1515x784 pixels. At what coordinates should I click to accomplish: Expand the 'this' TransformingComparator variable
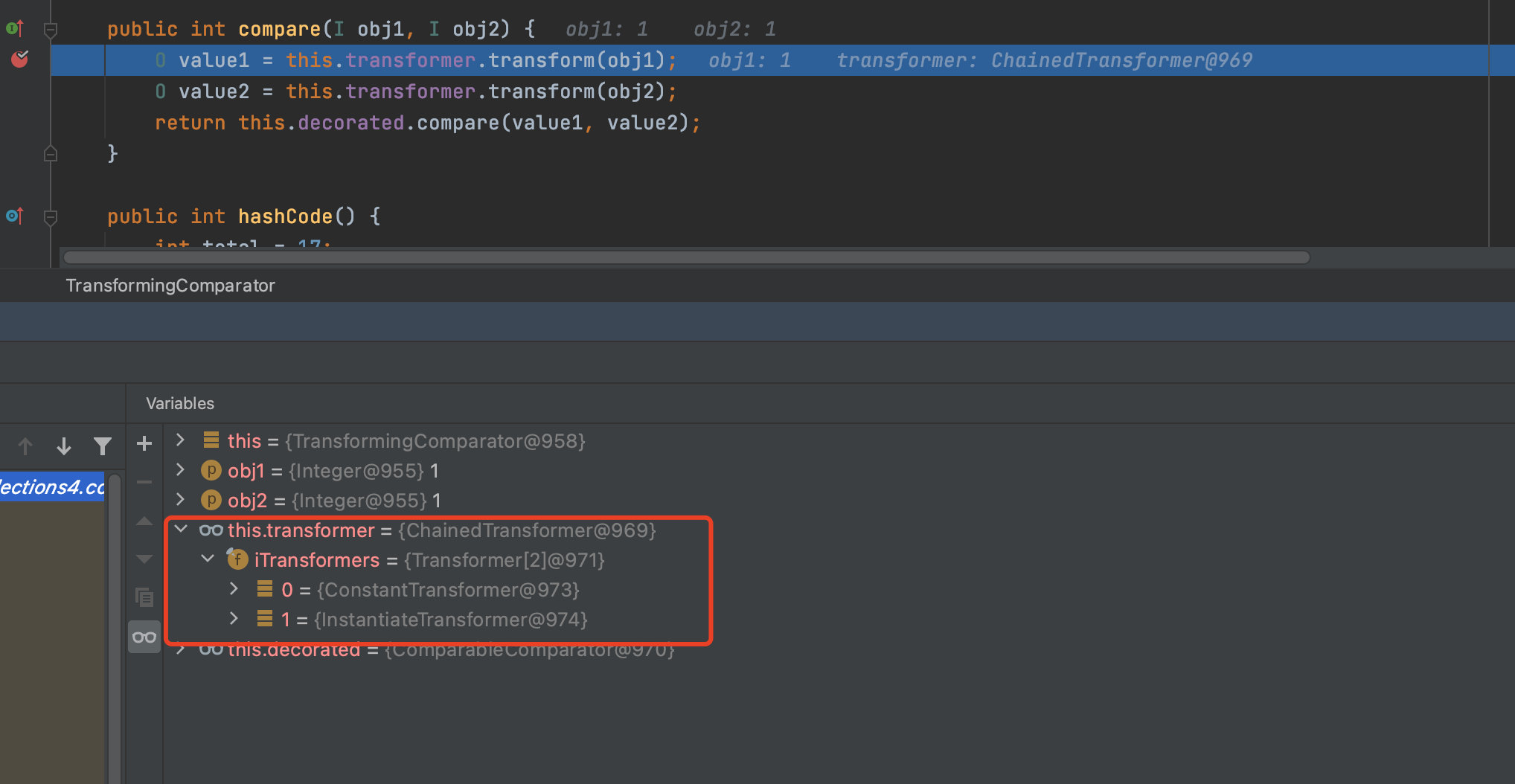click(x=180, y=440)
